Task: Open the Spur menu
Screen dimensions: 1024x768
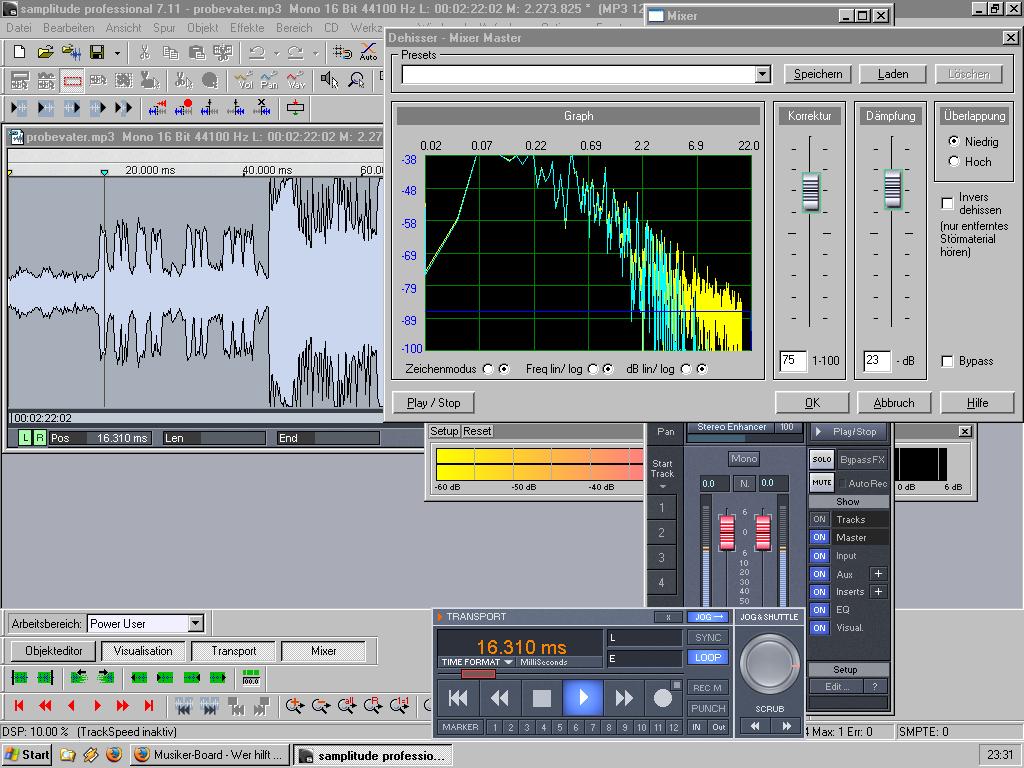Action: (x=164, y=28)
